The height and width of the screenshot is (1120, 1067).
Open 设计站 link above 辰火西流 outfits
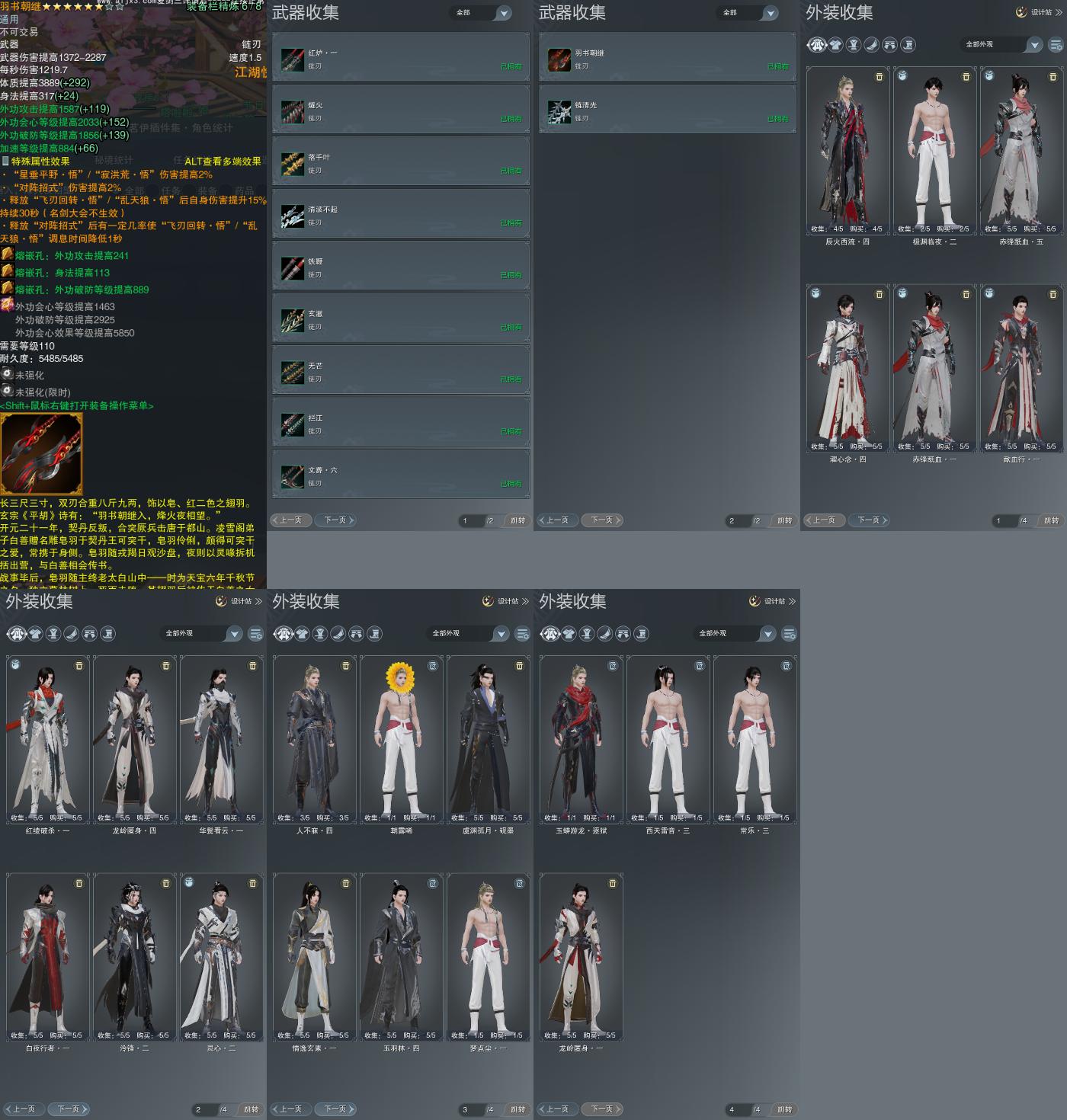1039,12
